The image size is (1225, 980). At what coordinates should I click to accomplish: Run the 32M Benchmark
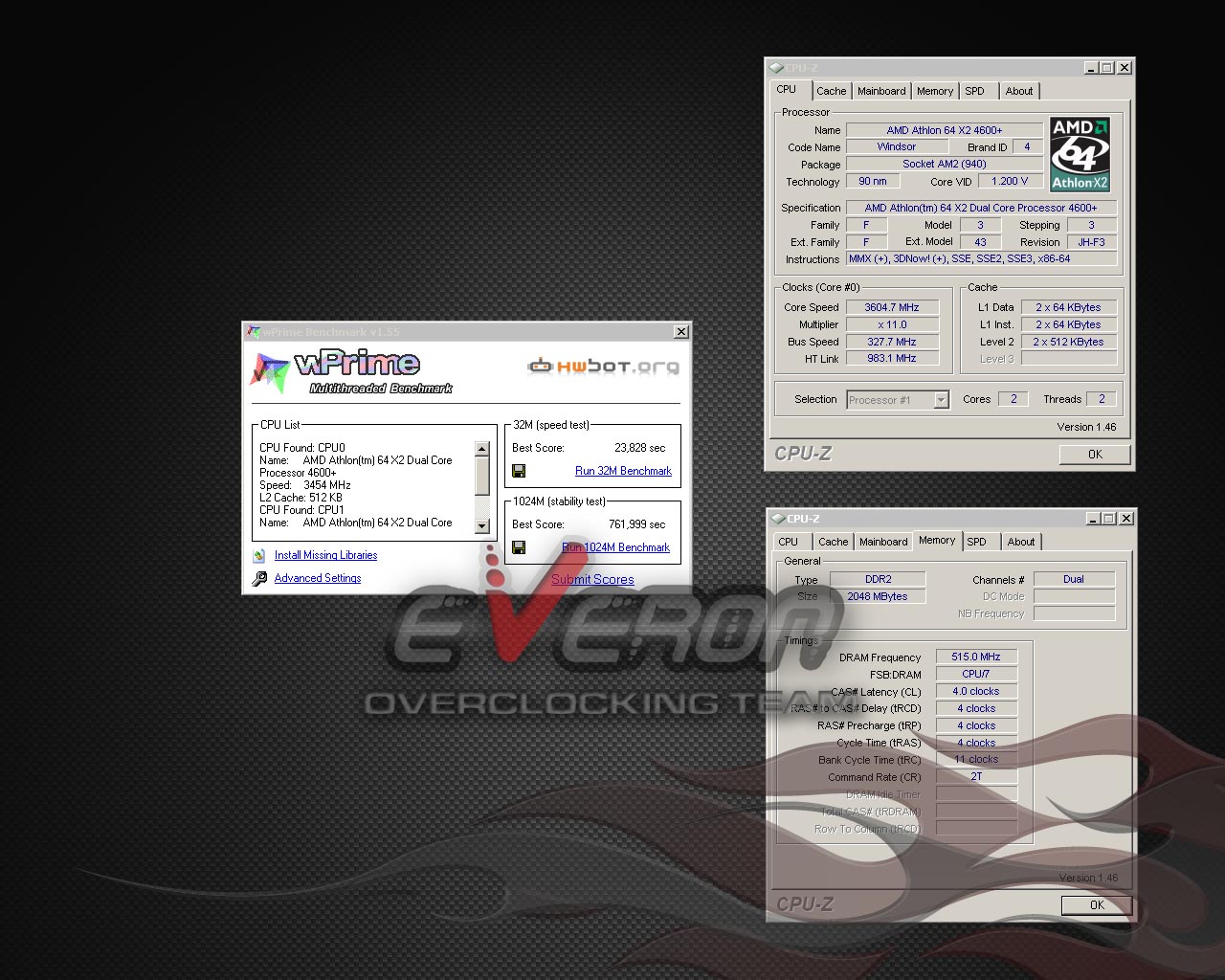click(x=623, y=471)
